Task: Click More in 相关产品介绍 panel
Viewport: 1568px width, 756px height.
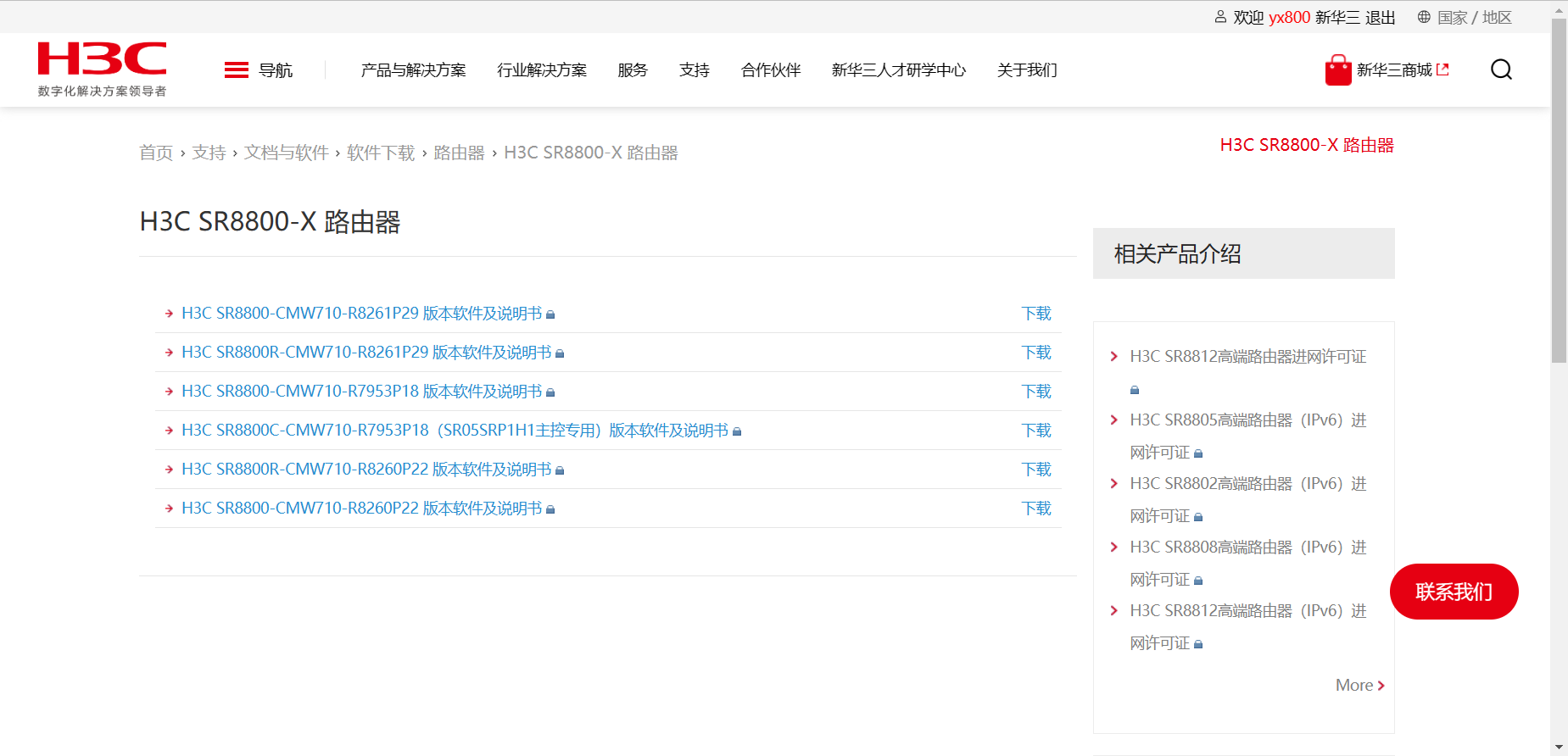Action: [x=1354, y=686]
